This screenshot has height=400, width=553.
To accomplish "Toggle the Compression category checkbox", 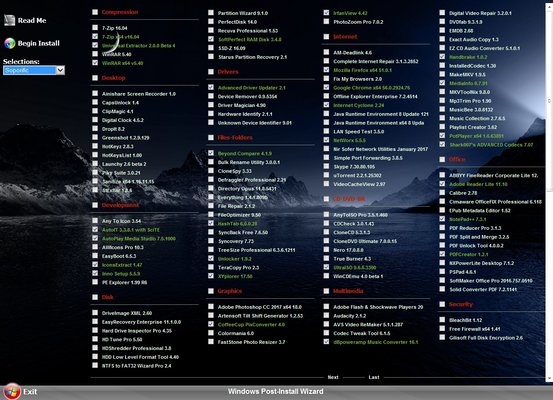I will [95, 12].
